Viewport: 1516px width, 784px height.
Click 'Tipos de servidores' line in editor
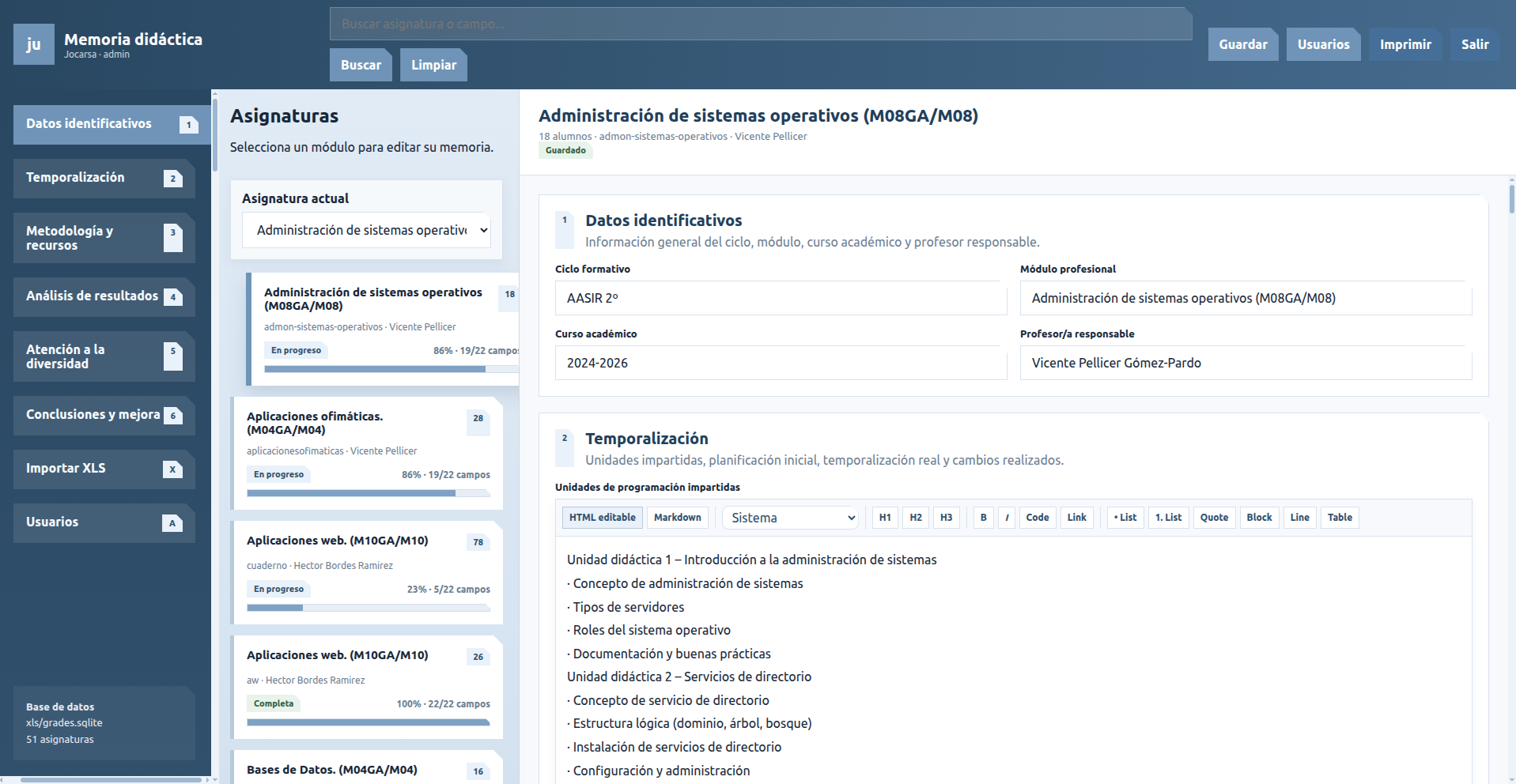(626, 607)
